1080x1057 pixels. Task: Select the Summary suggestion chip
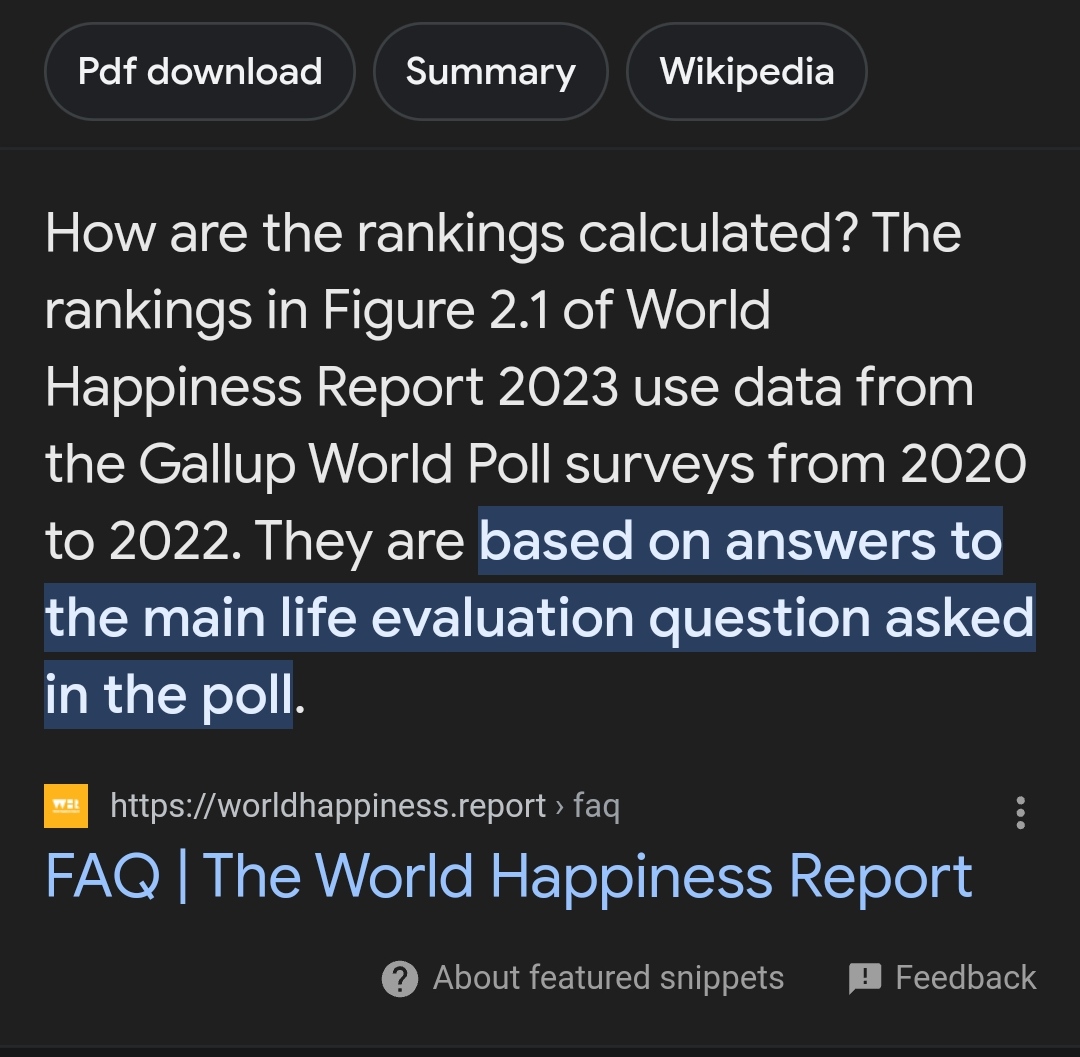(490, 72)
